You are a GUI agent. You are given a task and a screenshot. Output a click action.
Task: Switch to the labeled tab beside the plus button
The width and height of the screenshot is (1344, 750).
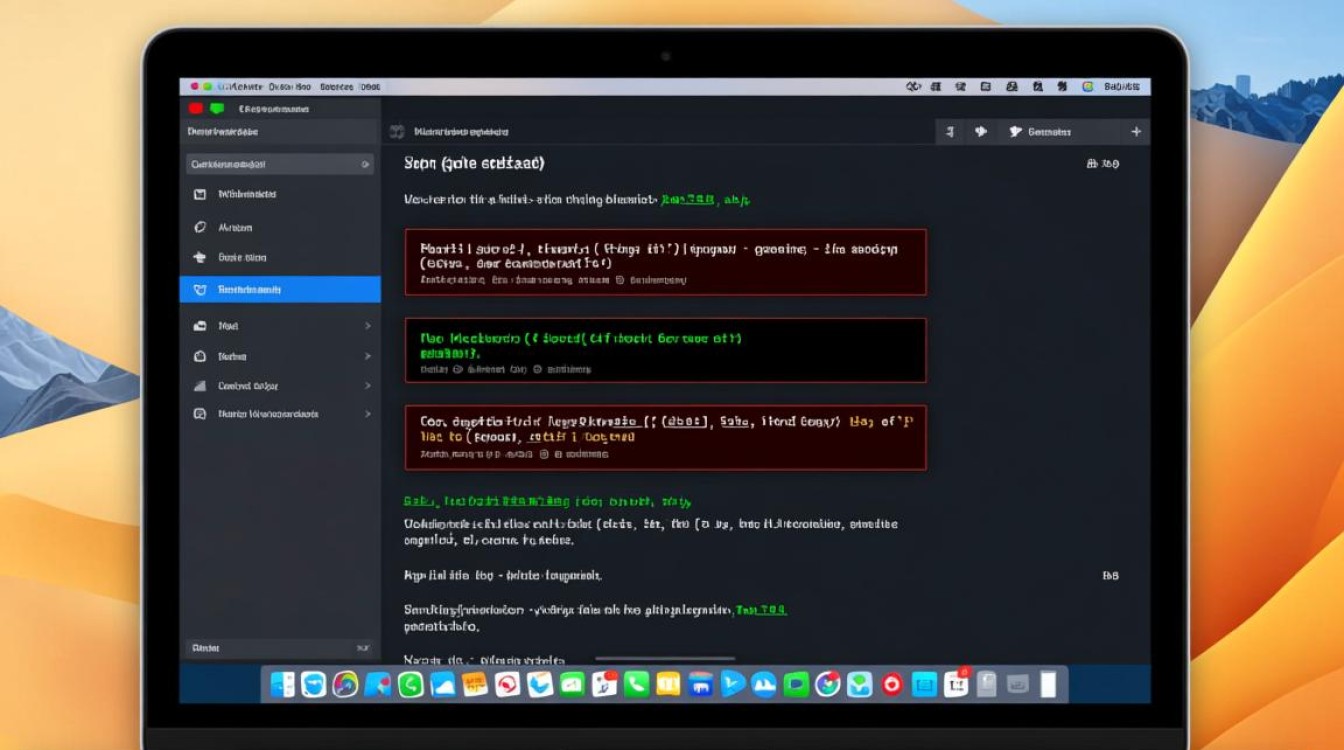tap(1045, 132)
